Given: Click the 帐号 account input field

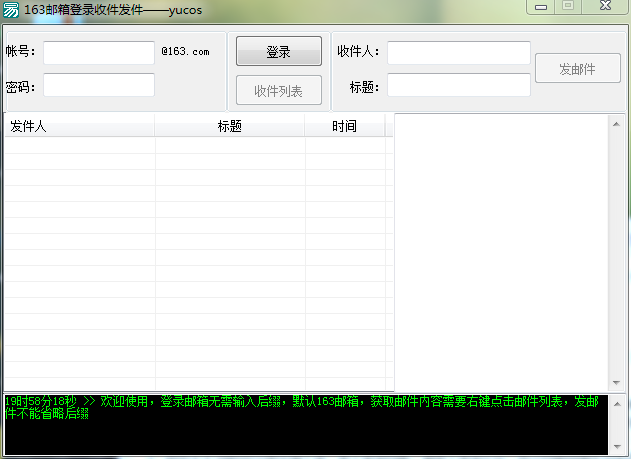Looking at the screenshot, I should pyautogui.click(x=98, y=52).
